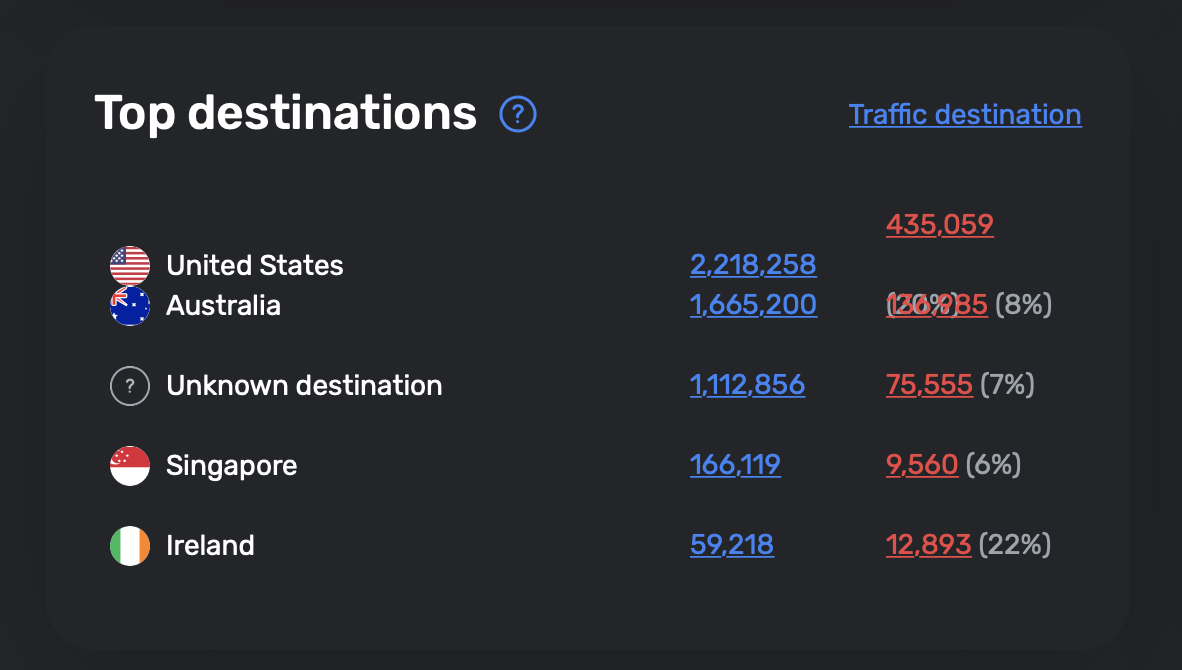Click the red 9,560 Singapore value

(x=921, y=465)
